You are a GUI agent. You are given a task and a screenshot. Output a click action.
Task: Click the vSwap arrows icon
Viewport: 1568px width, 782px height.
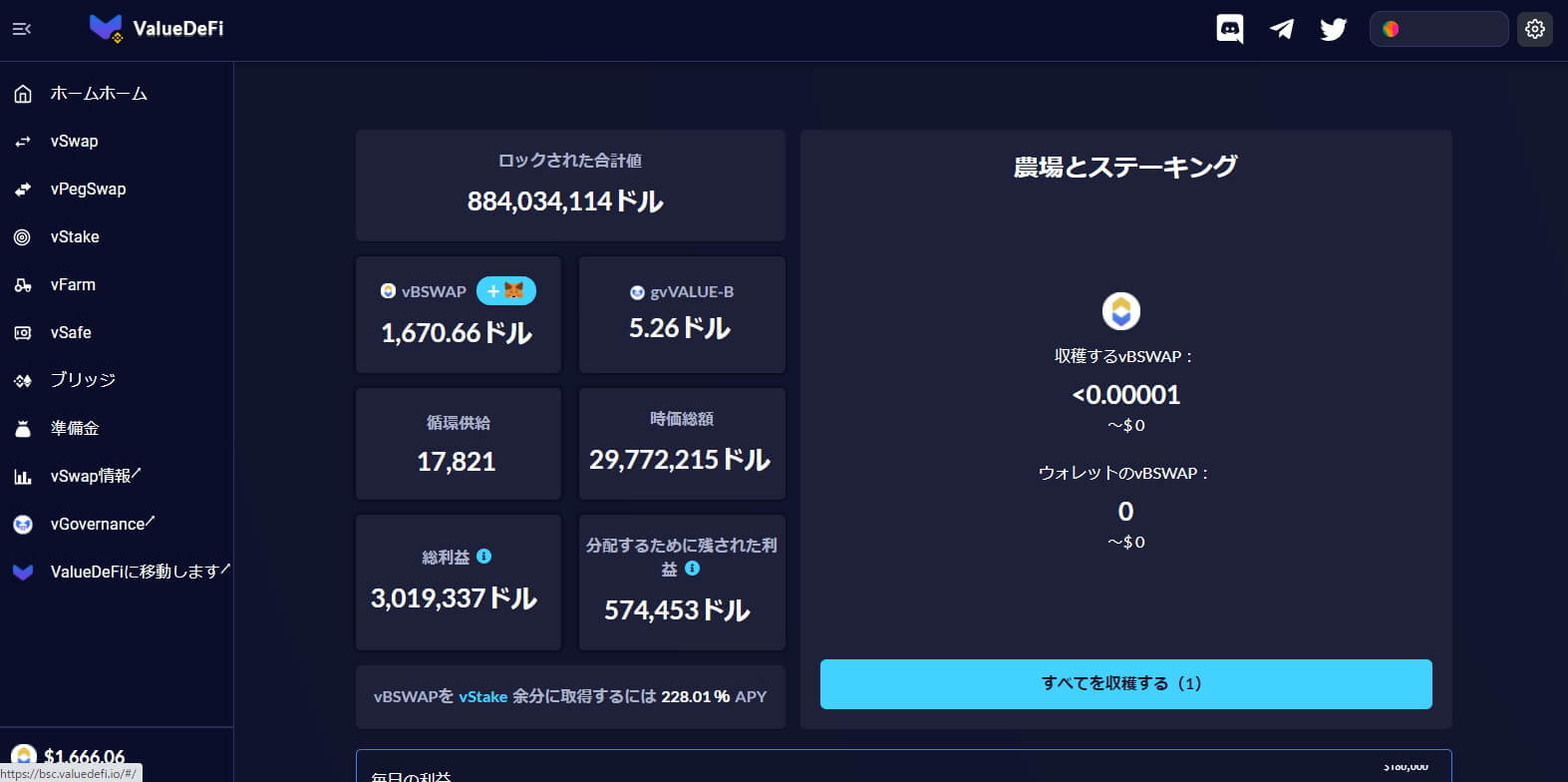click(x=23, y=142)
